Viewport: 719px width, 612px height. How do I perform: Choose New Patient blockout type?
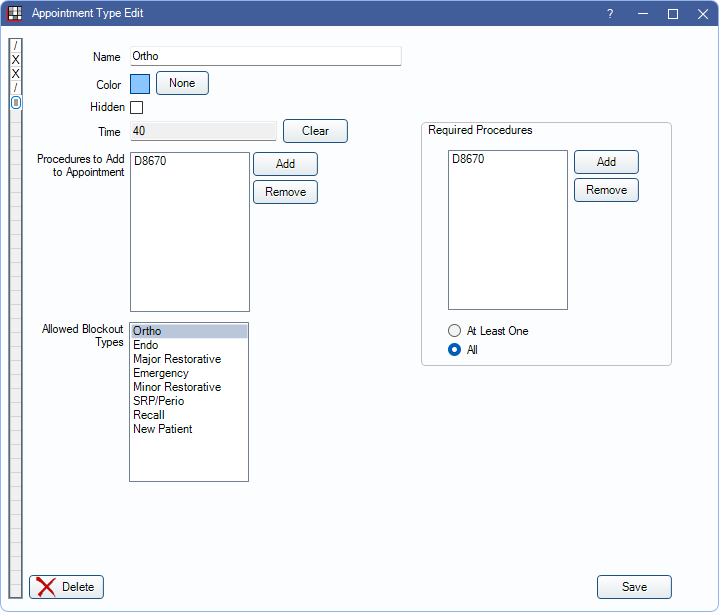point(163,429)
